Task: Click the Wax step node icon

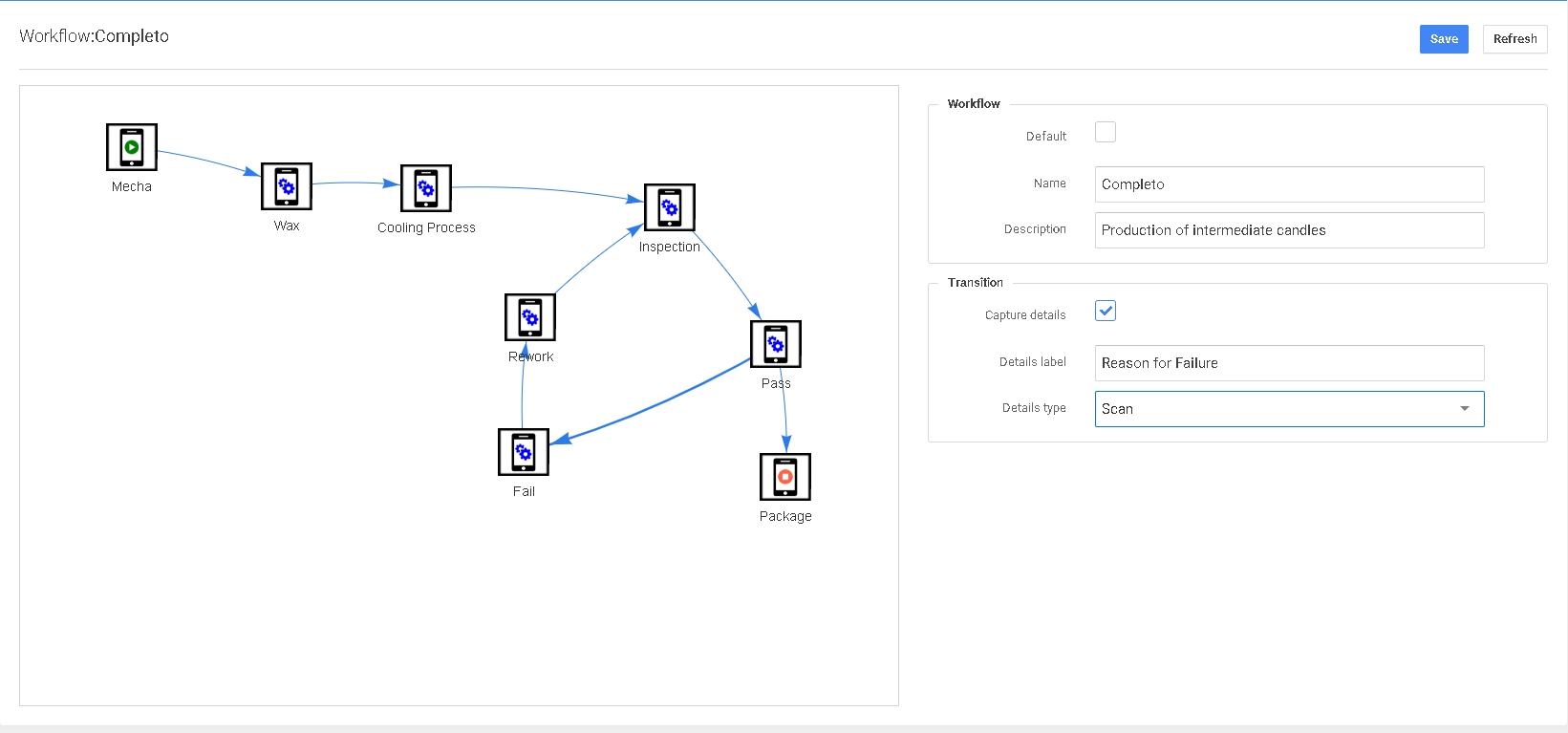Action: click(x=287, y=186)
